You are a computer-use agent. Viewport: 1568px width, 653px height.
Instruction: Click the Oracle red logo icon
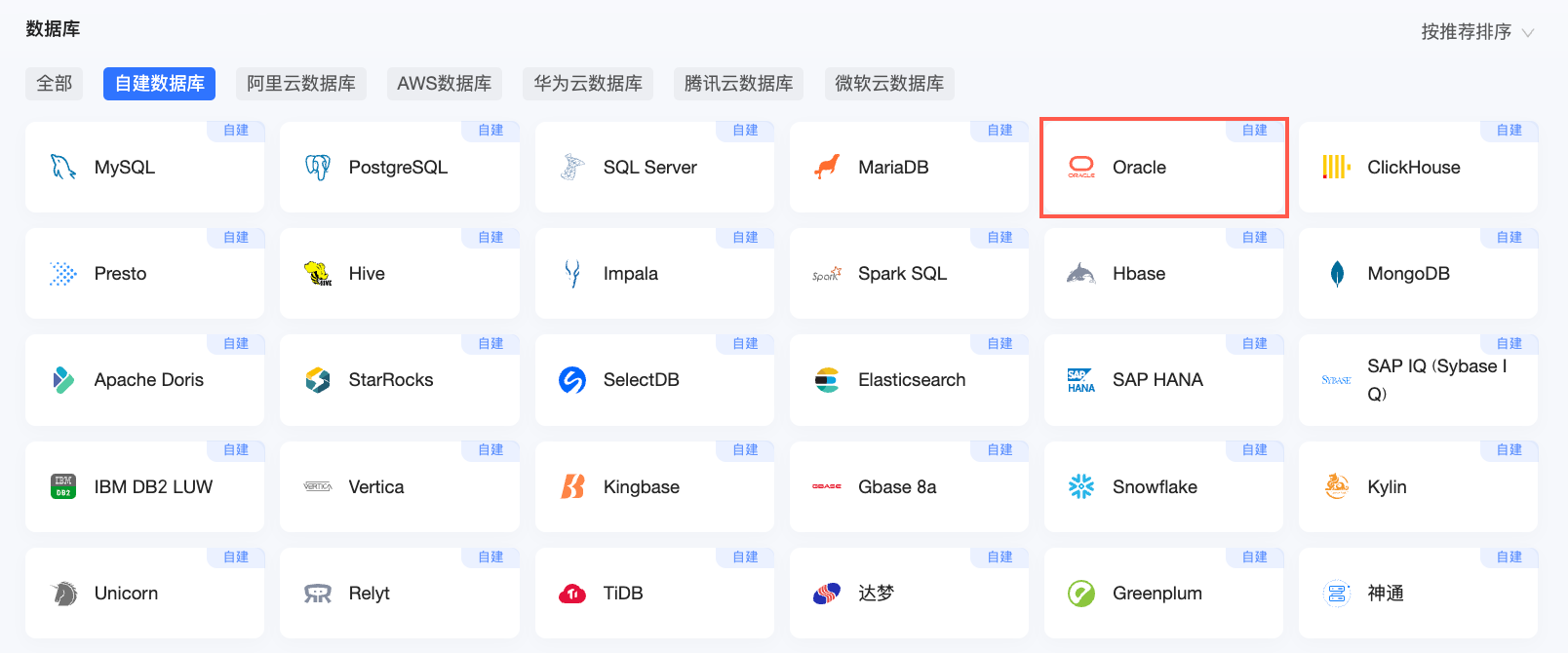[x=1081, y=167]
